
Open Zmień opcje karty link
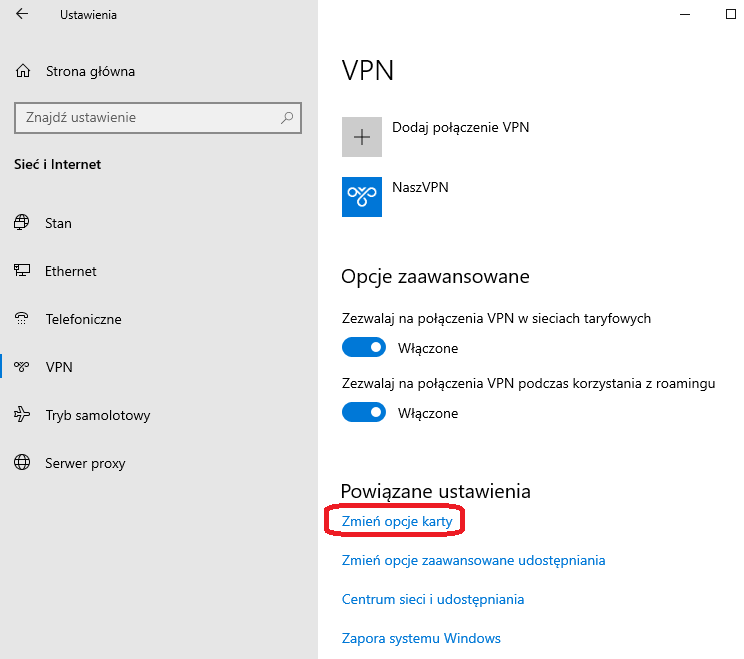click(396, 522)
